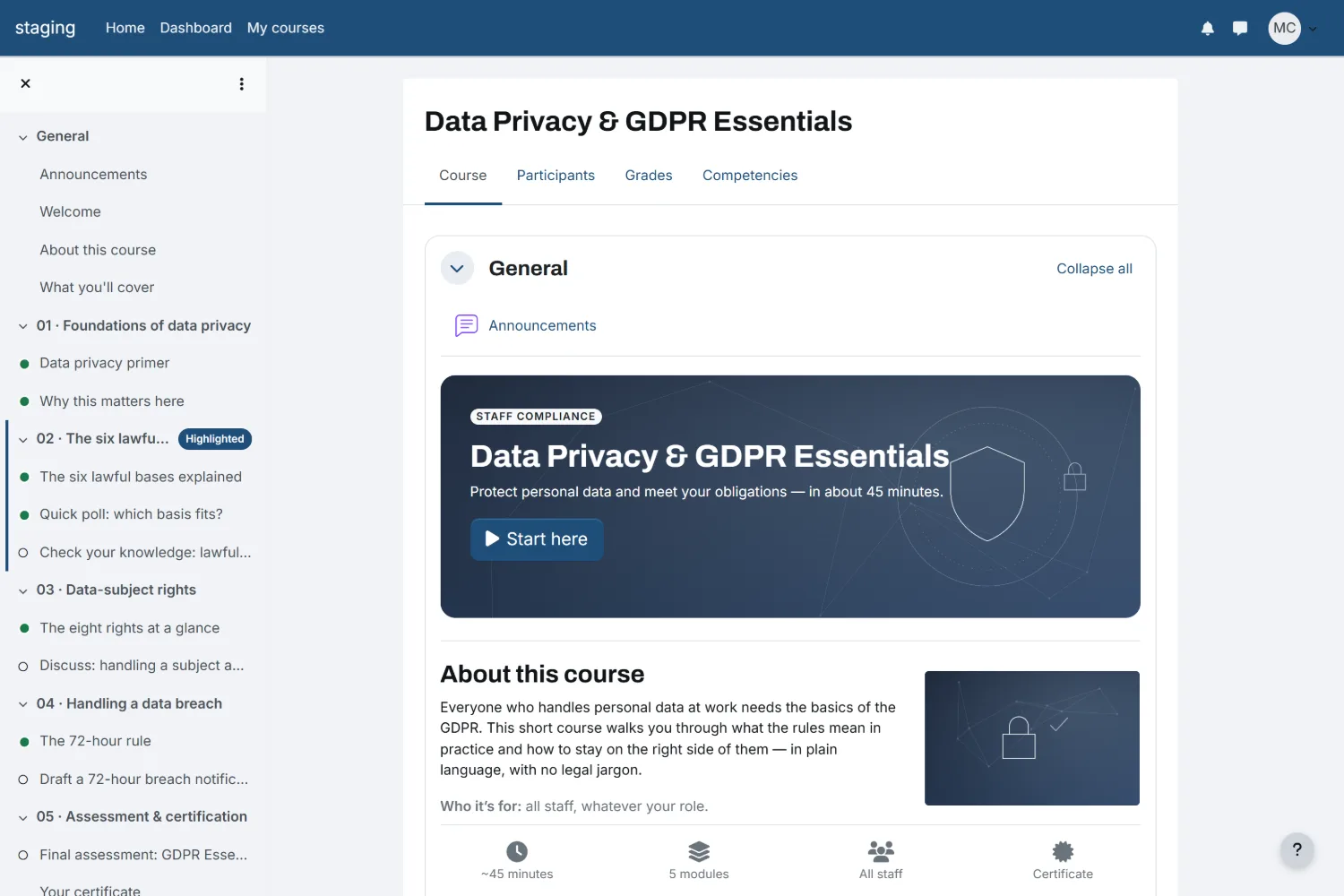Screen dimensions: 1344x896
Task: Open course index options three-dot menu
Action: [x=241, y=84]
